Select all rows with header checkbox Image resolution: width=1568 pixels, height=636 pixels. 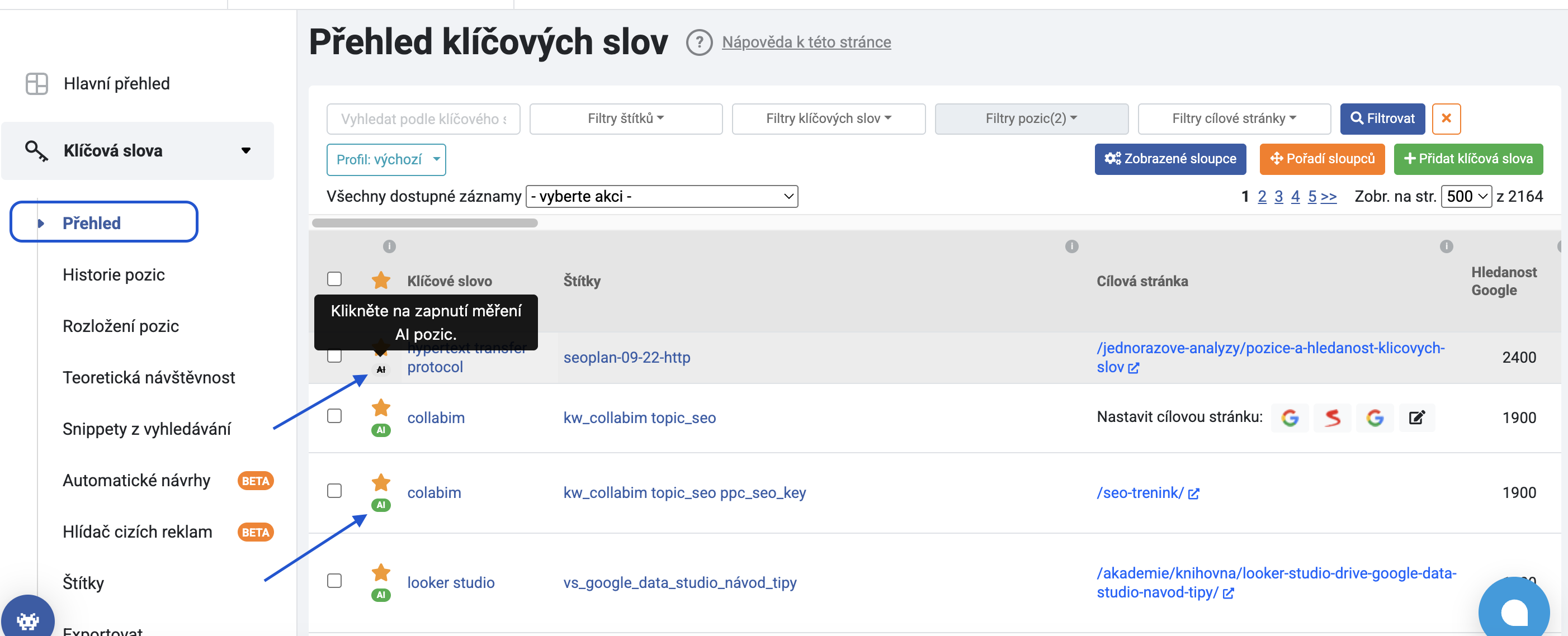tap(334, 279)
